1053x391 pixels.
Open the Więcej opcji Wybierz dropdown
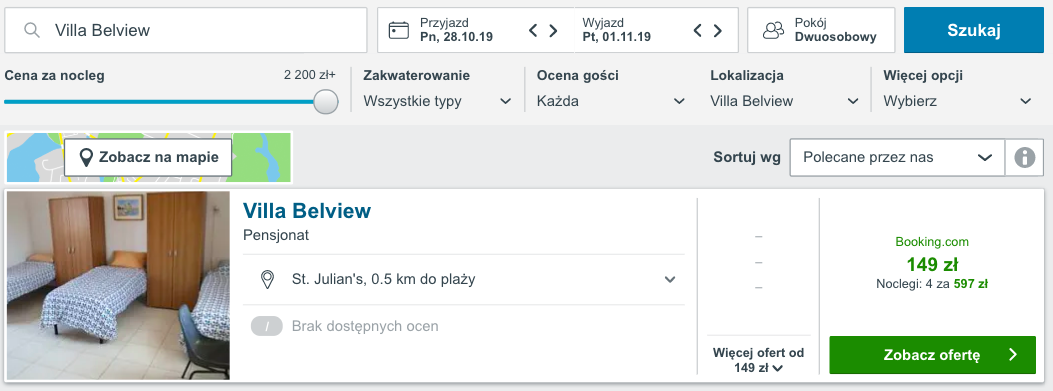pos(958,101)
